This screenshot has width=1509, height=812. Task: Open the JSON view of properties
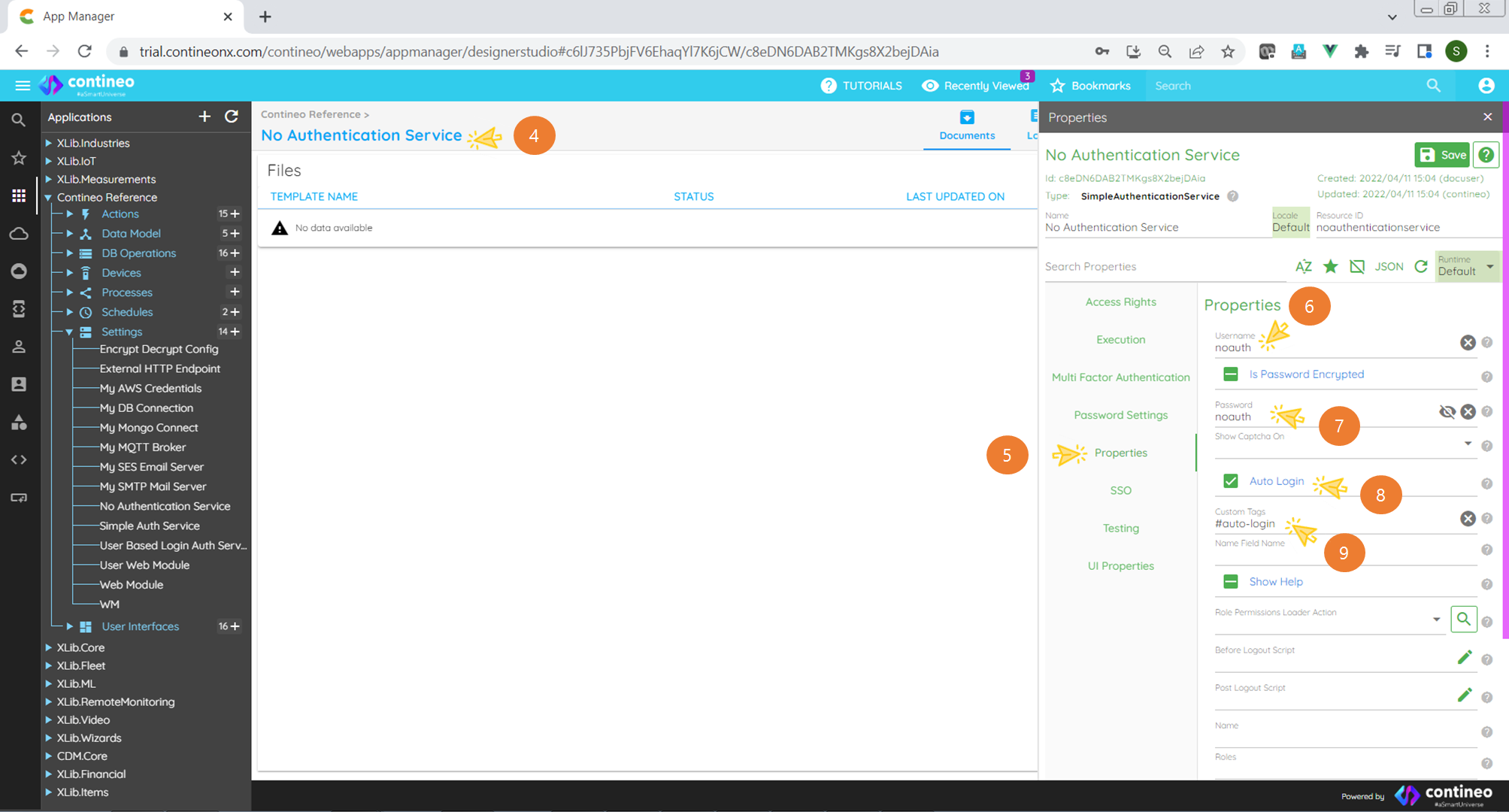(1389, 266)
